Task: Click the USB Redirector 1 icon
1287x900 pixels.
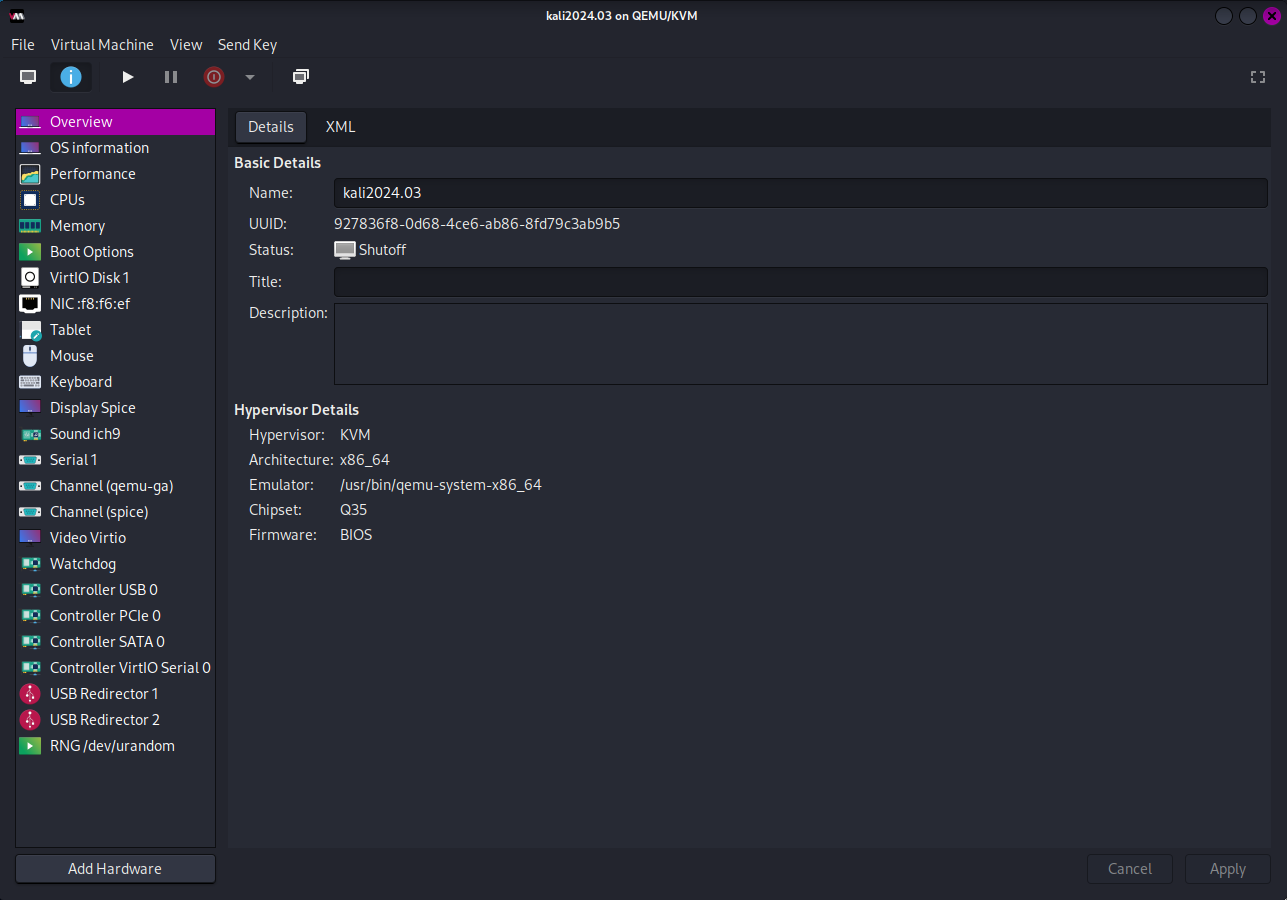Action: coord(30,694)
